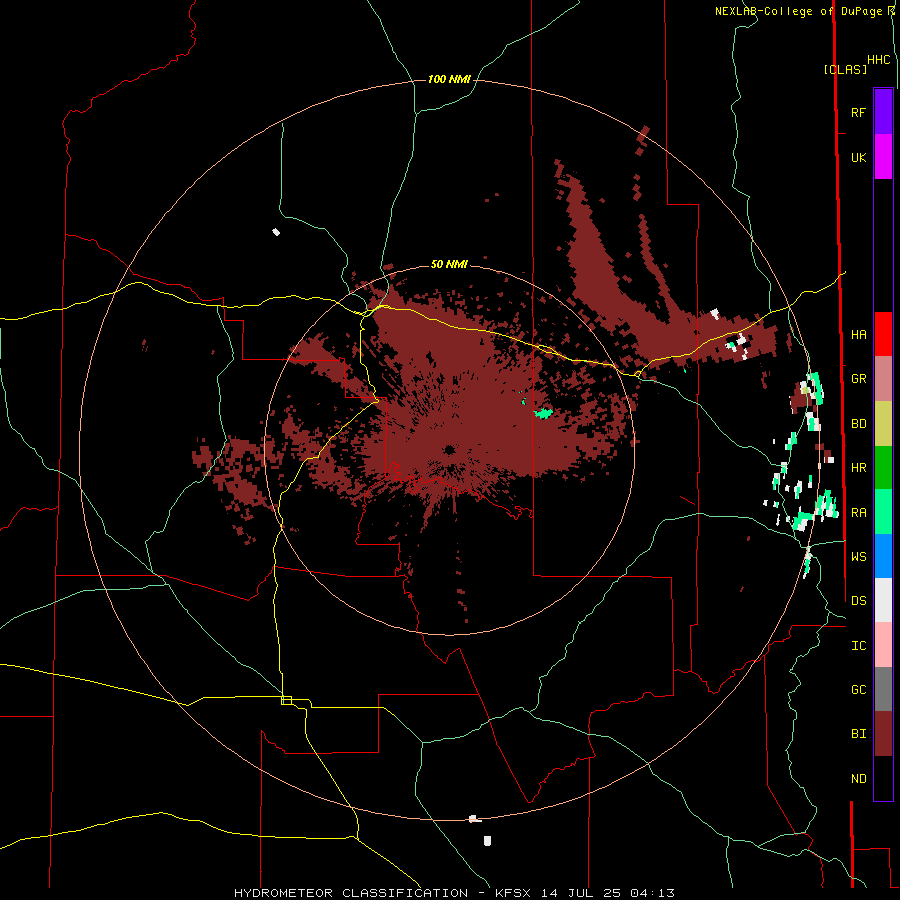Screen dimensions: 900x900
Task: Click the RF purple legend swatch
Action: point(883,112)
